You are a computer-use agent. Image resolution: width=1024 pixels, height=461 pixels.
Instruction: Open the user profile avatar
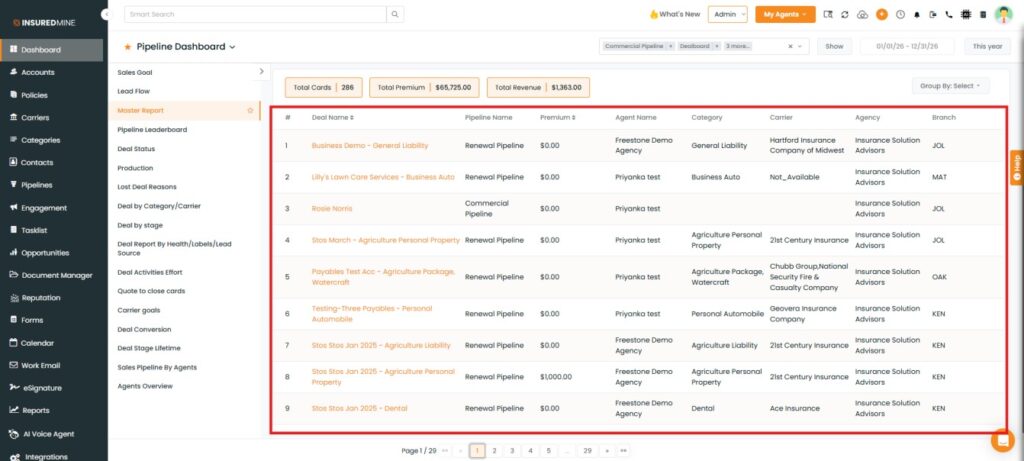pos(1003,14)
